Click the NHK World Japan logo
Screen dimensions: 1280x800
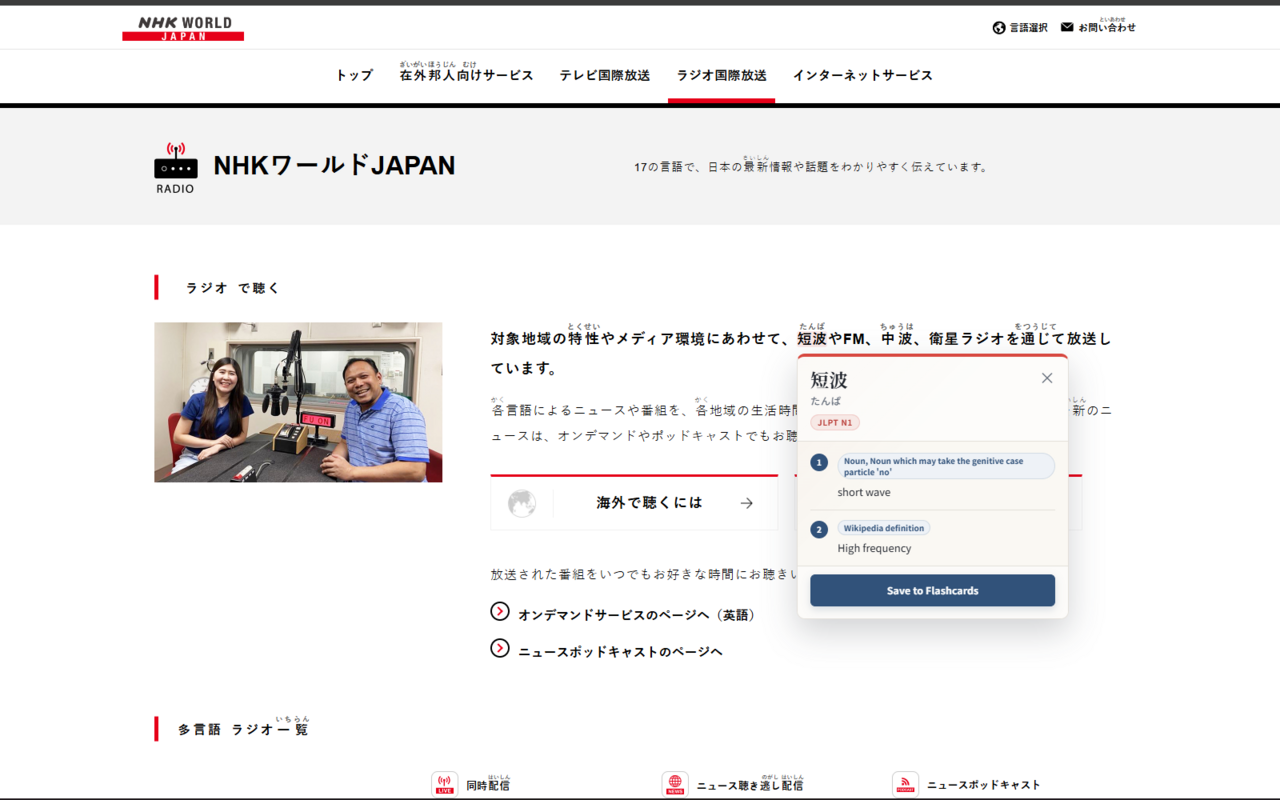[x=183, y=28]
